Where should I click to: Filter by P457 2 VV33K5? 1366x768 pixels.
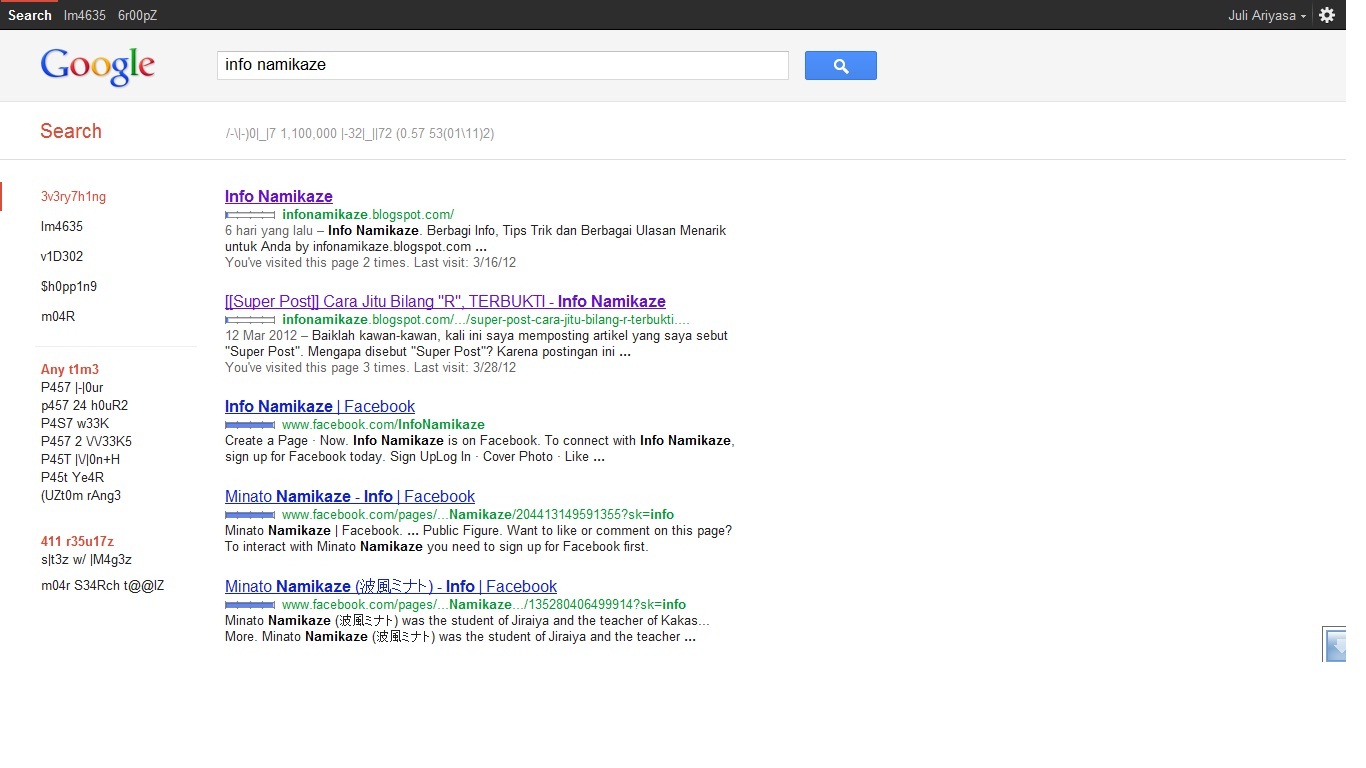86,442
